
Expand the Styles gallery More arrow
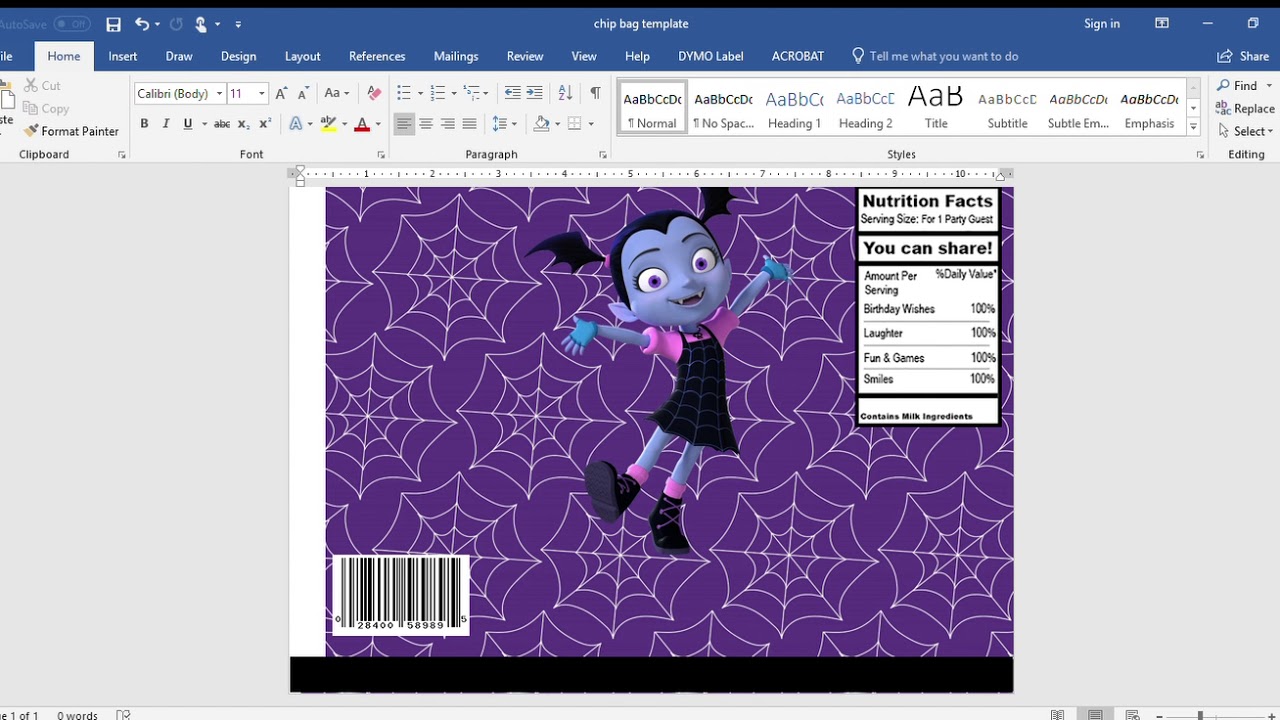click(x=1193, y=127)
